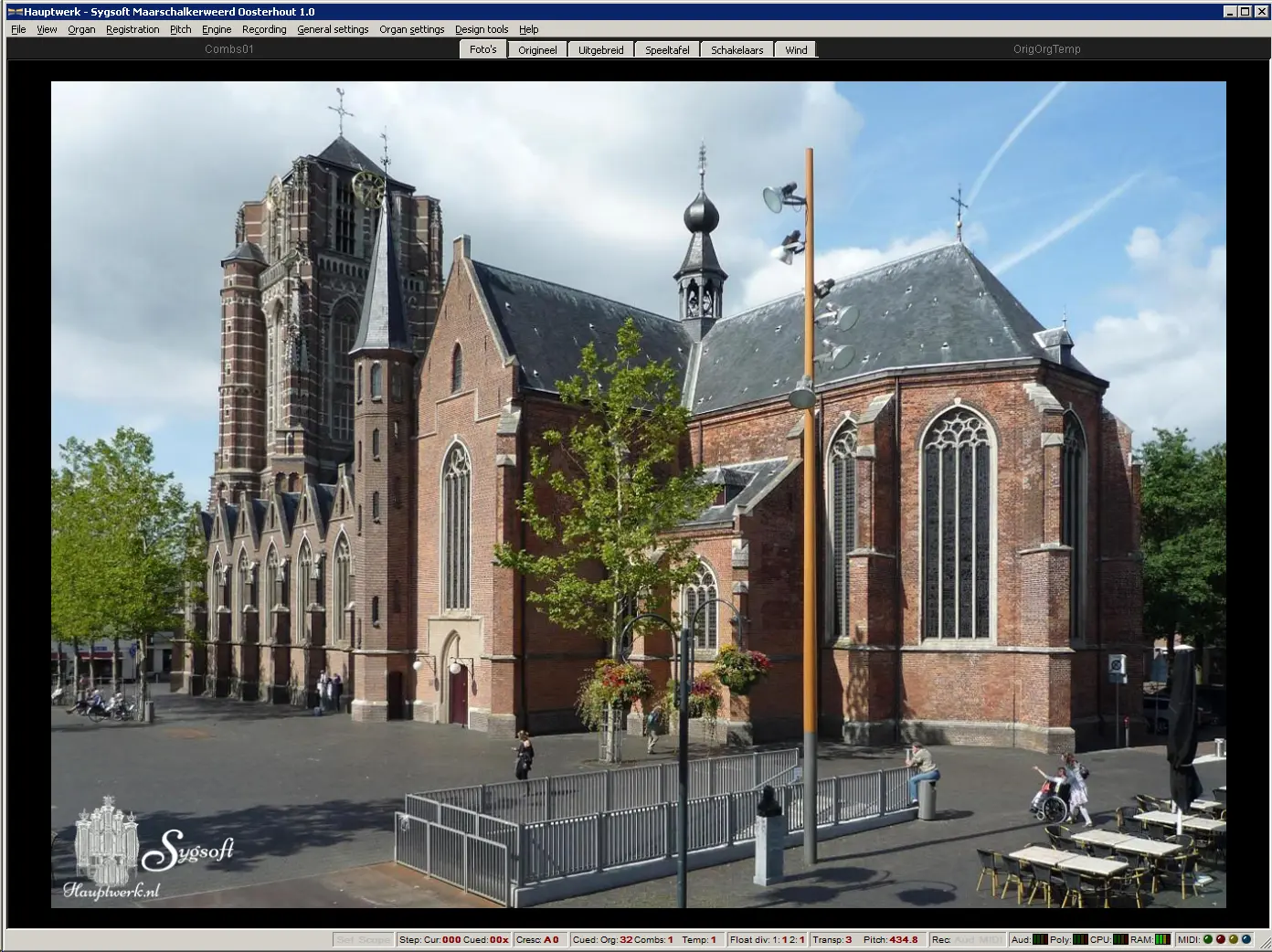Click the Poly polyphony meter

[1080, 939]
